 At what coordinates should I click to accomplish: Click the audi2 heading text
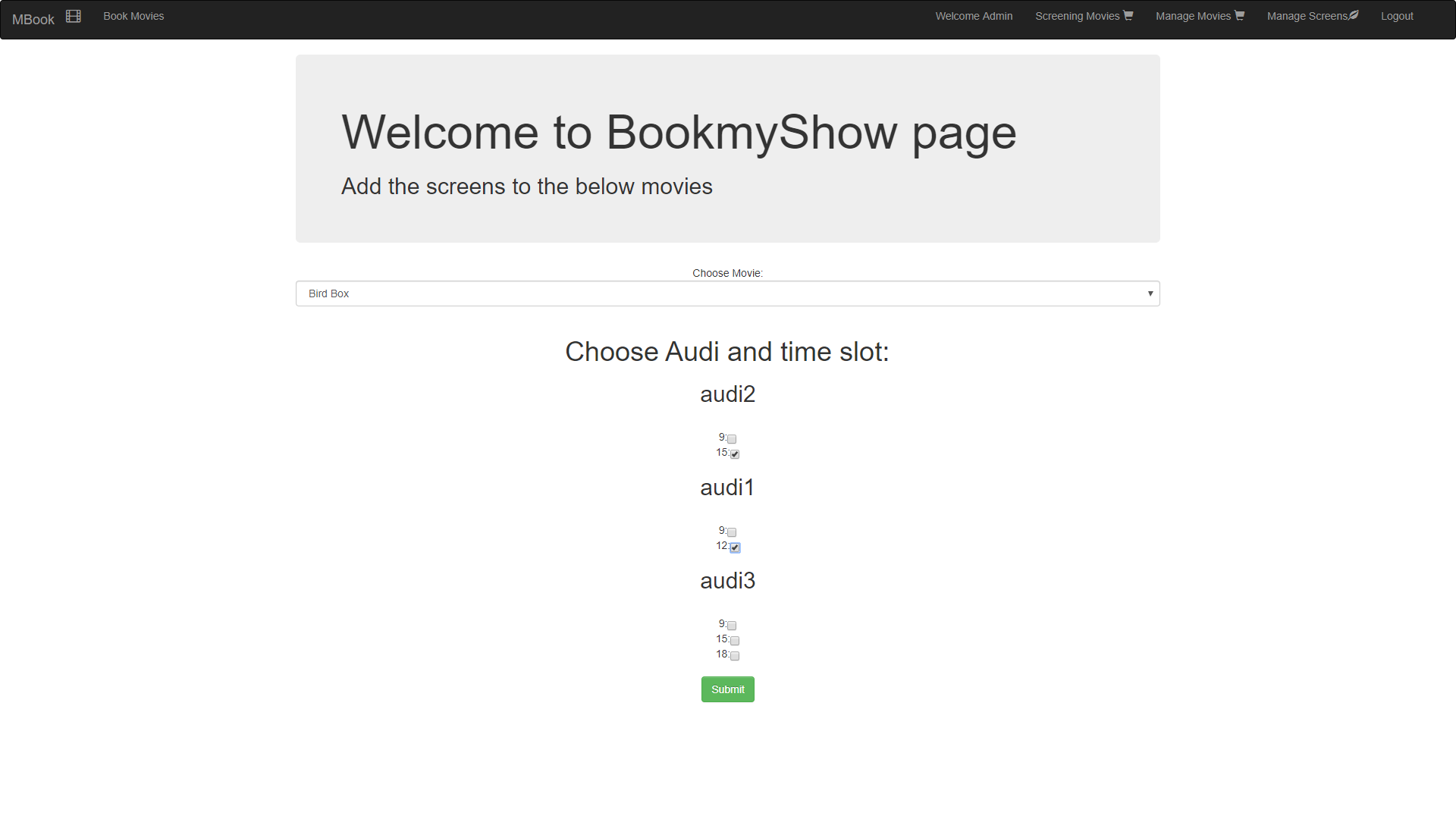tap(728, 394)
